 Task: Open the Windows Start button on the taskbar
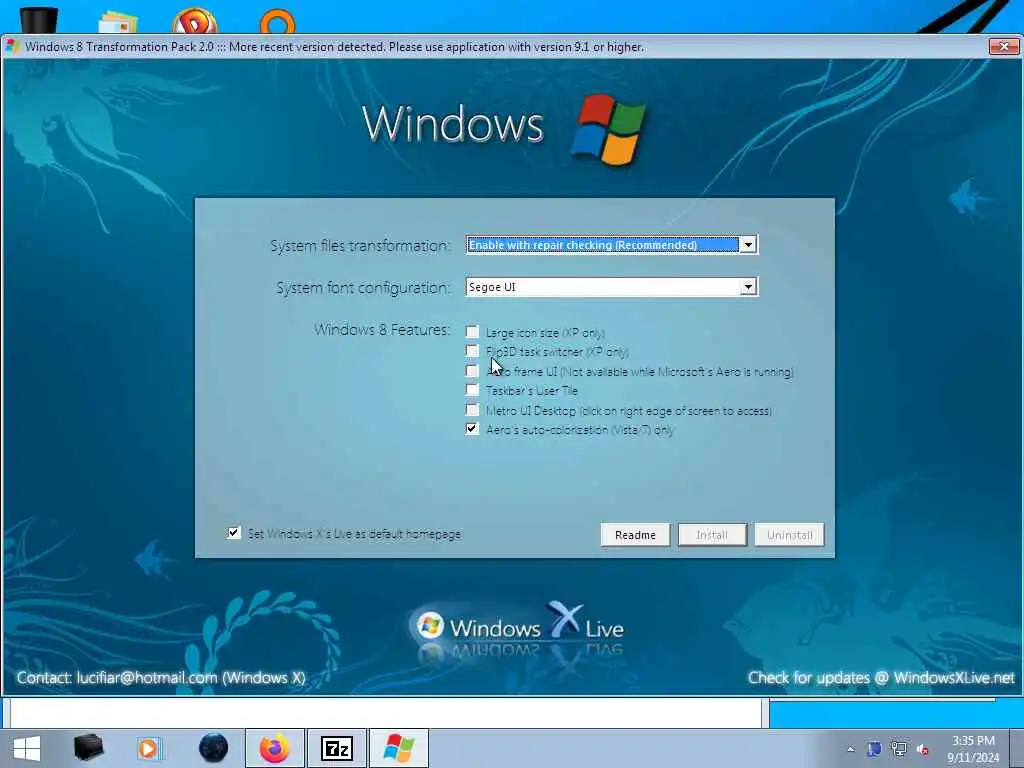coord(26,748)
